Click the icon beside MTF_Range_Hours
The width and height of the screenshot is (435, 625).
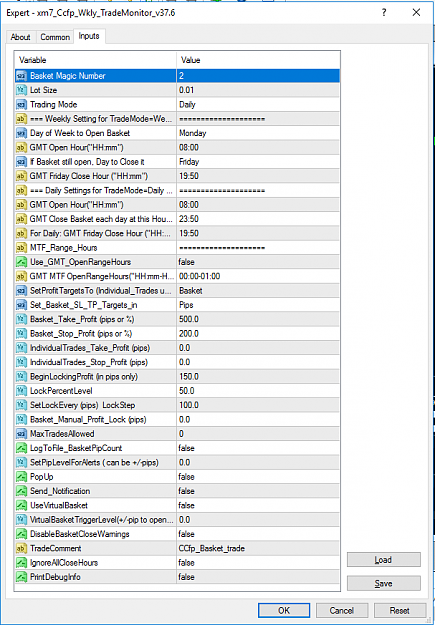pyautogui.click(x=21, y=248)
